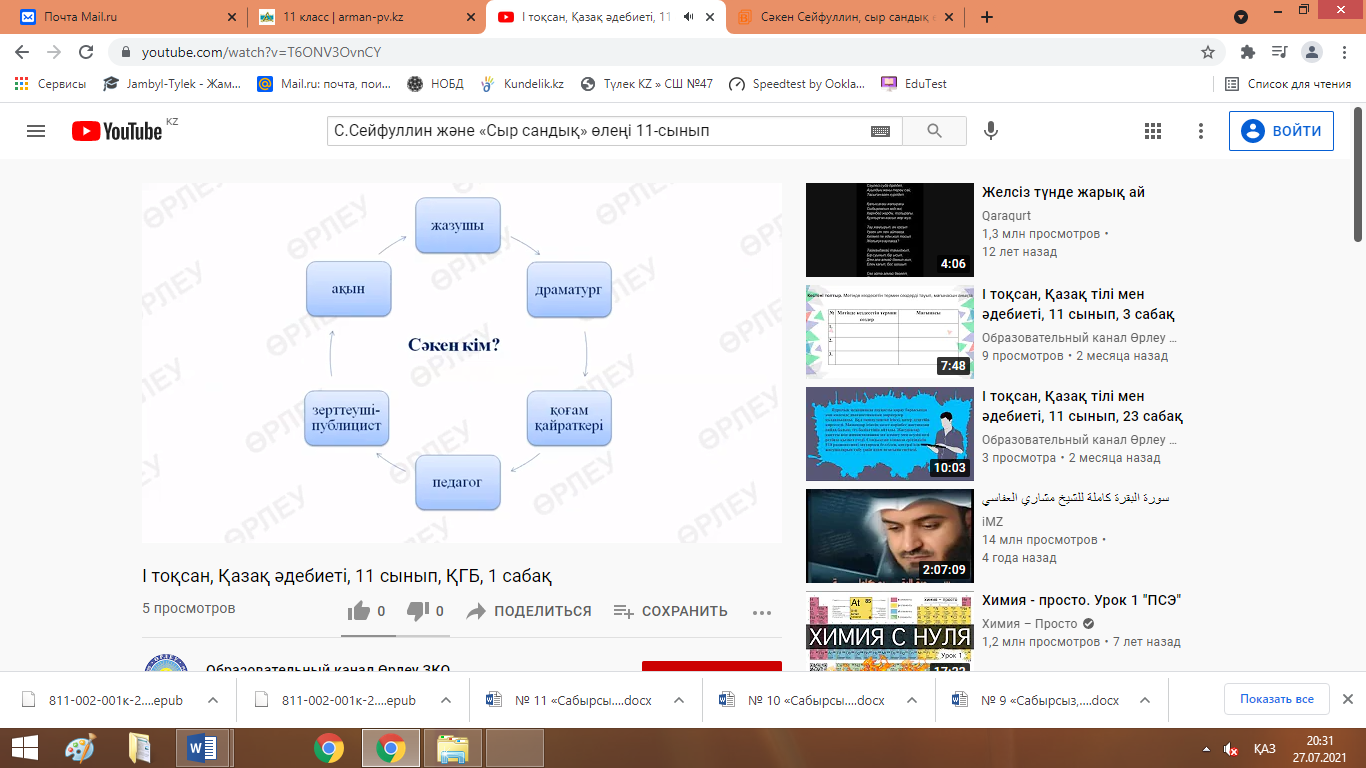Bookmark this page with the star

point(1208,52)
